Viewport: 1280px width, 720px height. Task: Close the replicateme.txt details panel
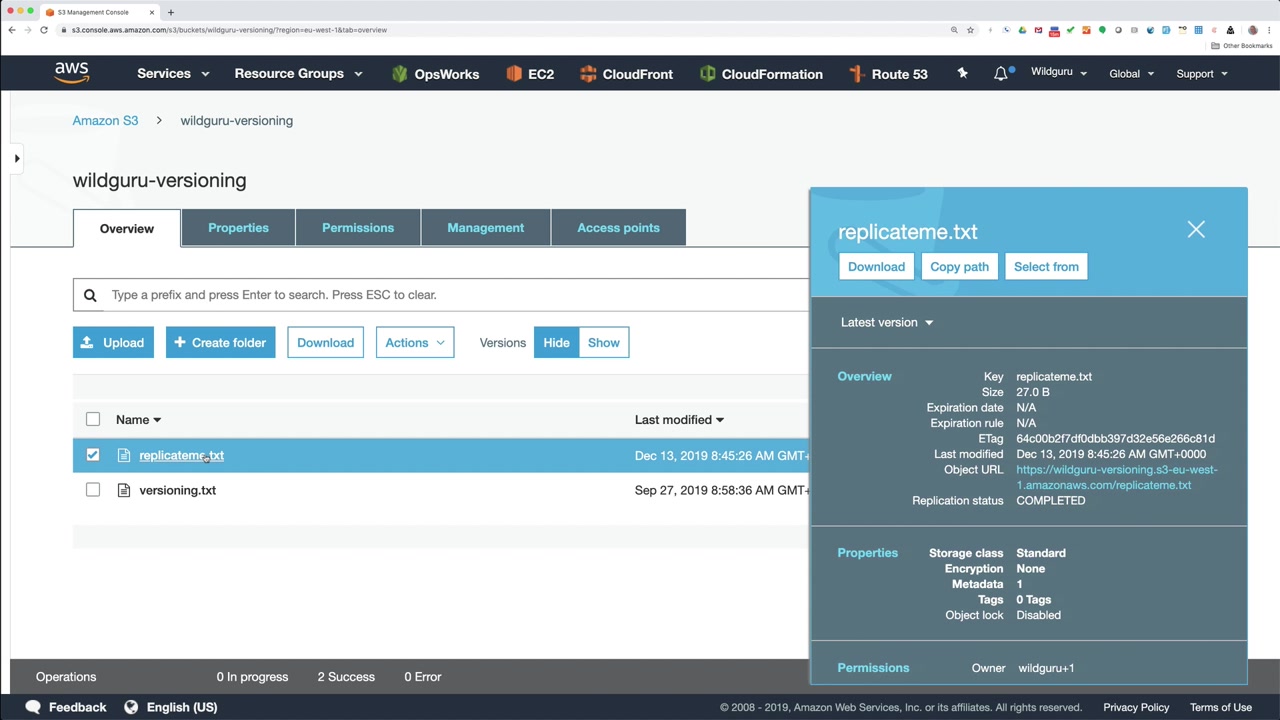(1196, 230)
